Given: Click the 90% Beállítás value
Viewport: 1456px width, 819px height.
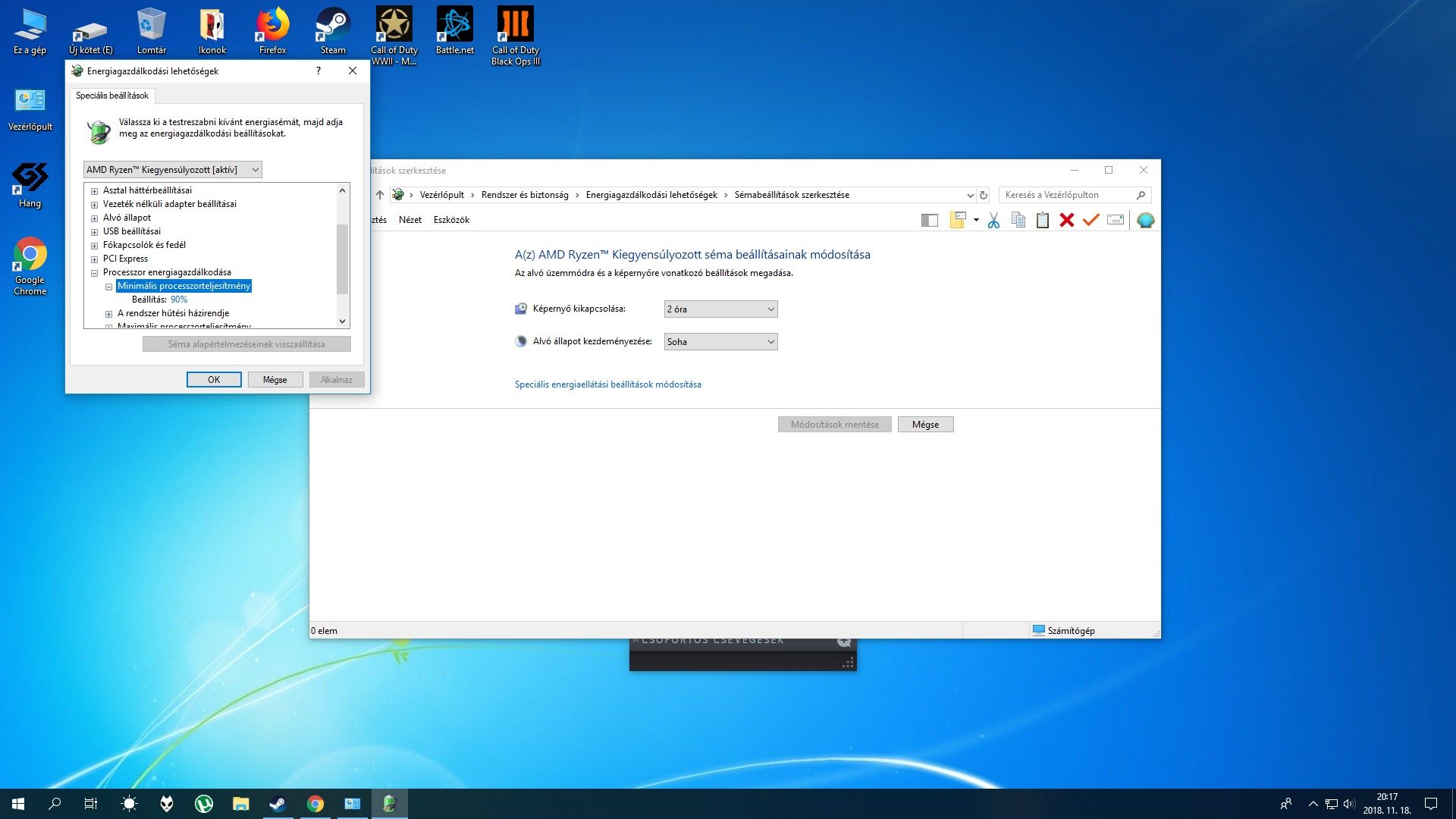Looking at the screenshot, I should 179,300.
